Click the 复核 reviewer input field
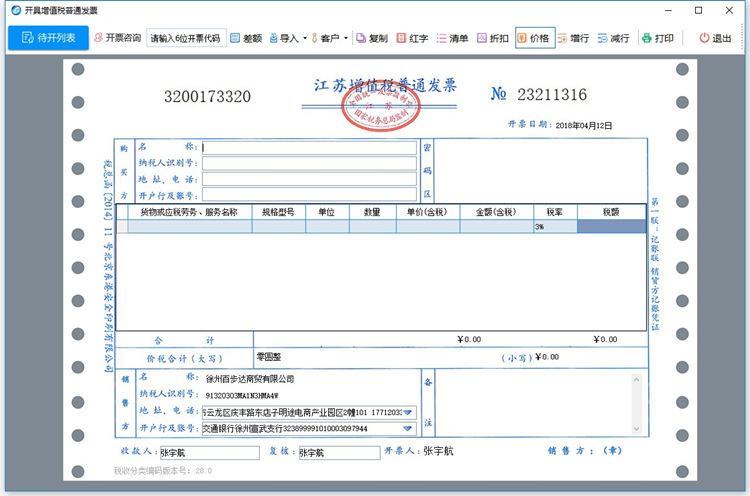 click(x=340, y=453)
